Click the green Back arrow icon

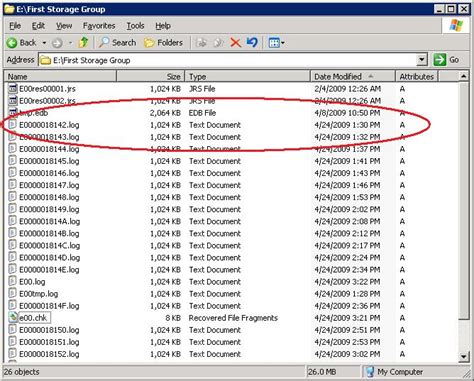[12, 43]
